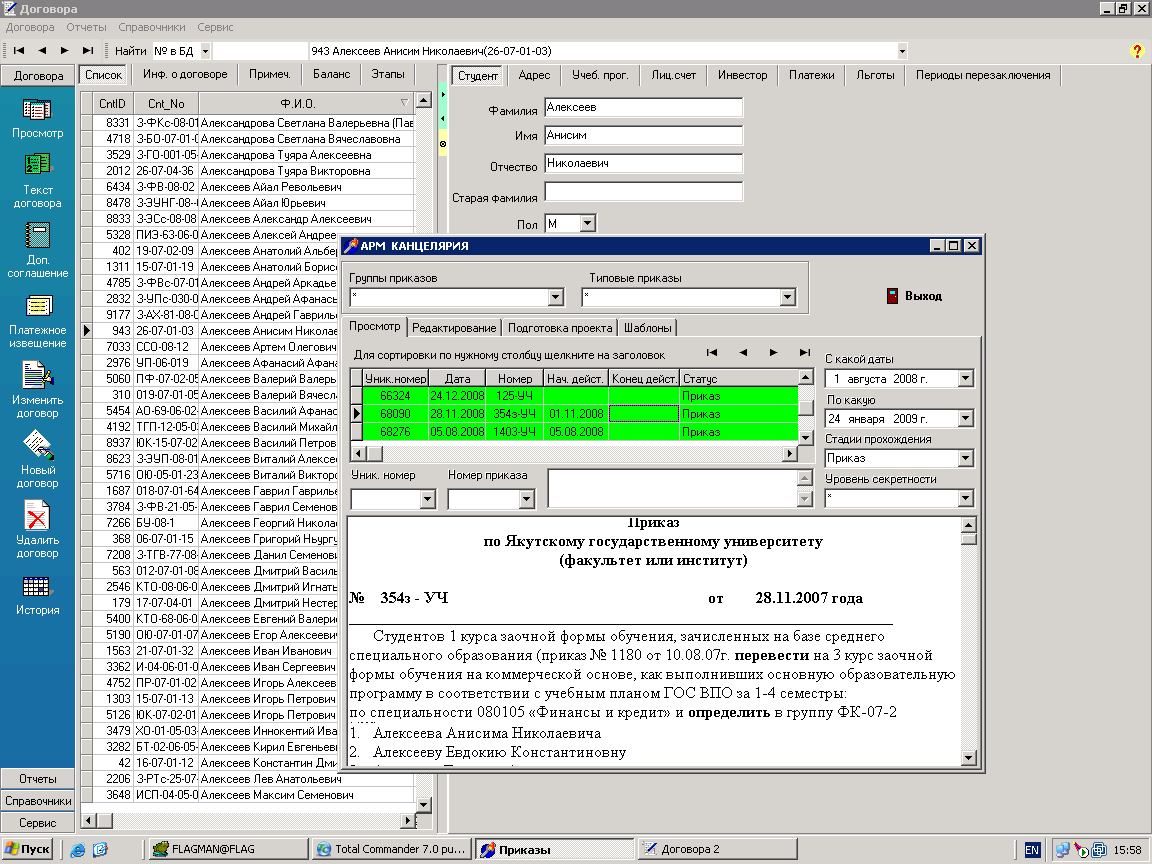This screenshot has height=864, width=1152.
Task: Switch to the Адрес tab
Action: tap(534, 75)
